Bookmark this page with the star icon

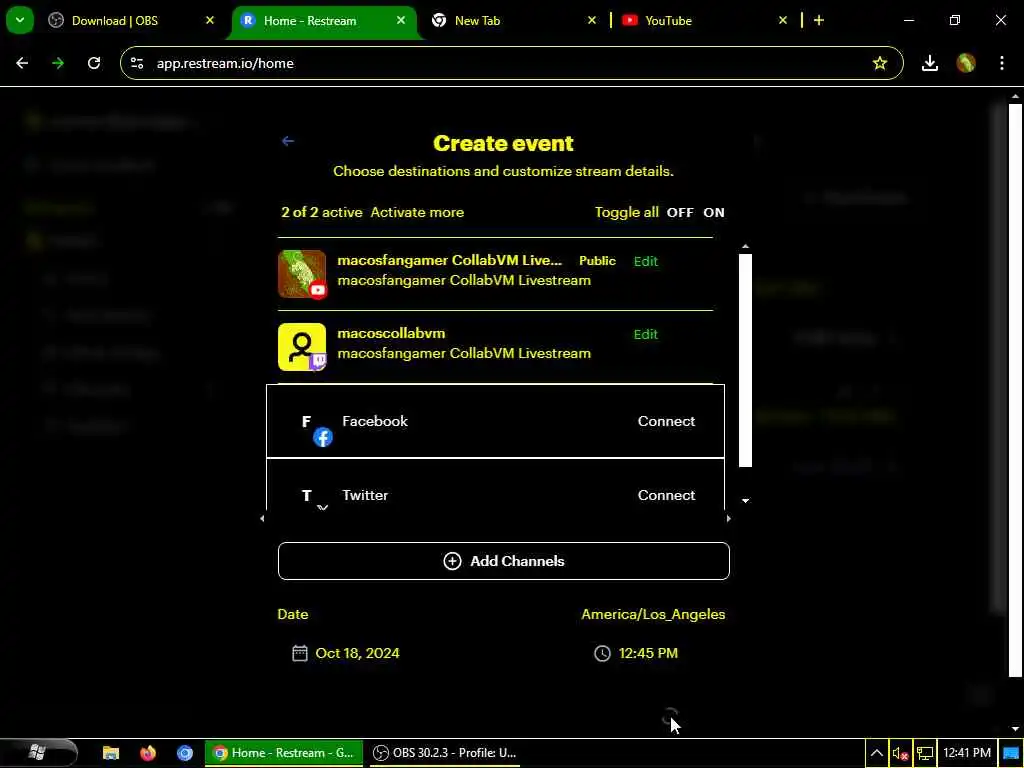pos(880,63)
